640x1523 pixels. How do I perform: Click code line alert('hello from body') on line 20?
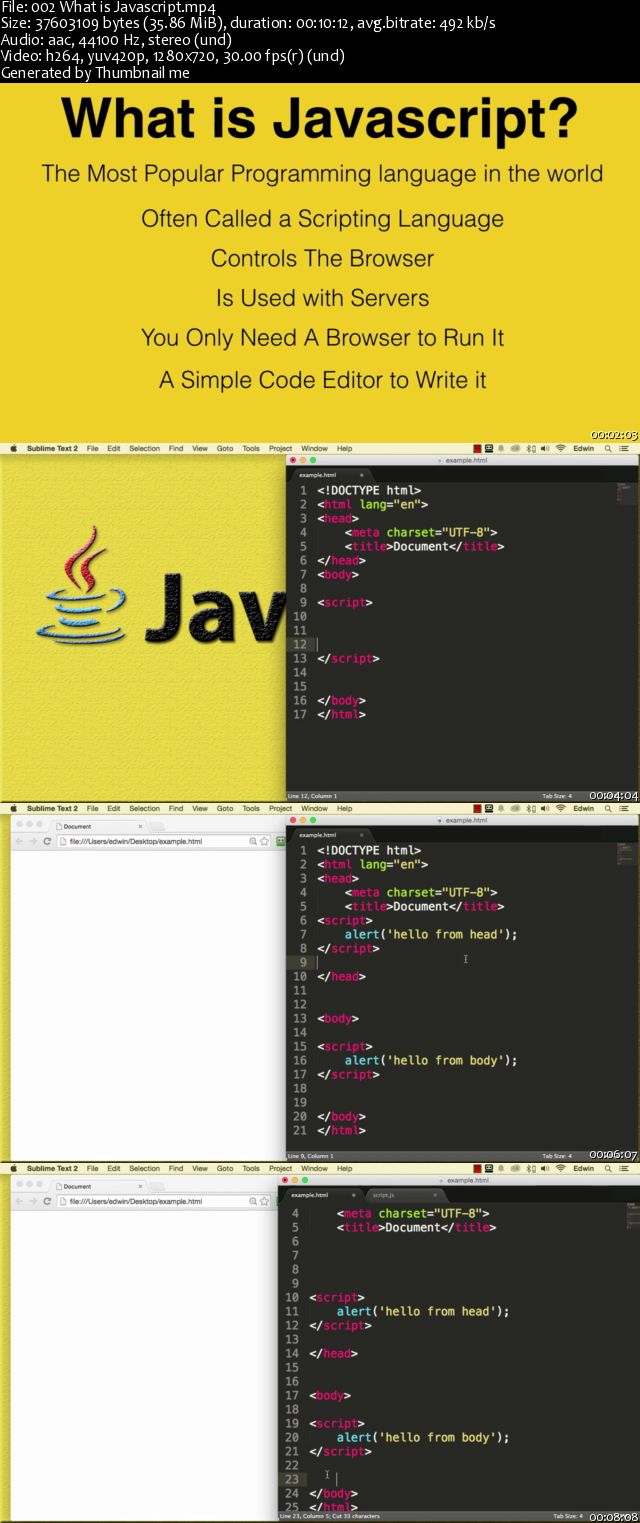tap(422, 1437)
